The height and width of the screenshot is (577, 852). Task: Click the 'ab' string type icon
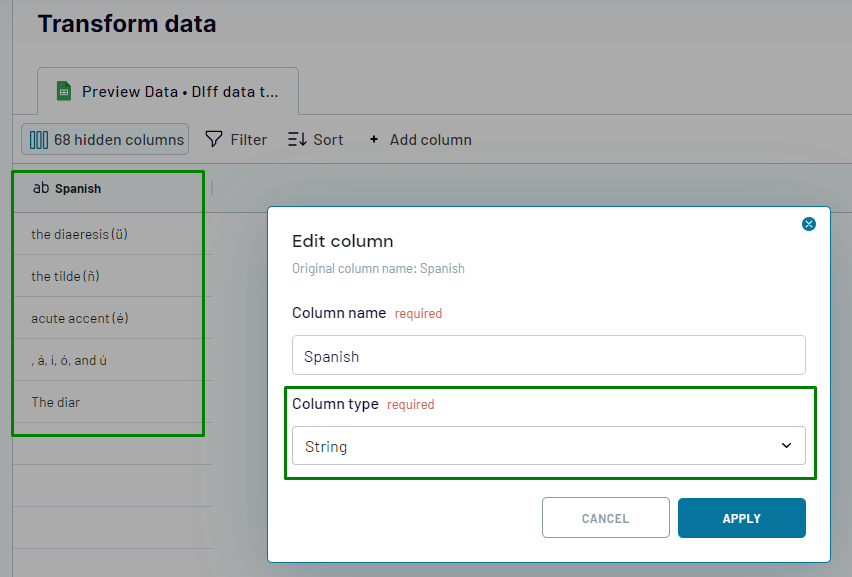[x=41, y=188]
